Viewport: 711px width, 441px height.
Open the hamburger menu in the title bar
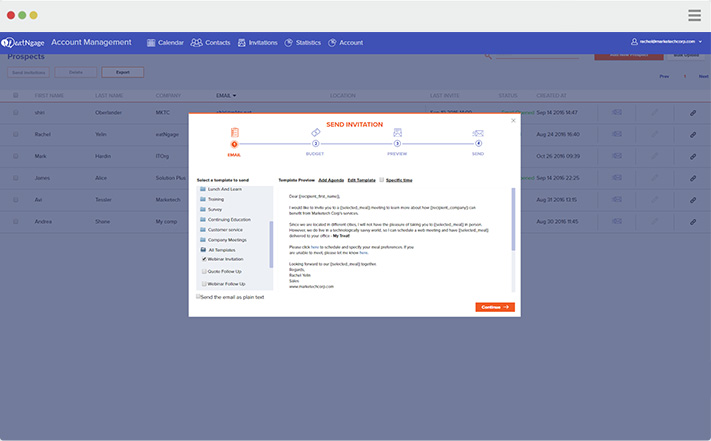pyautogui.click(x=694, y=15)
